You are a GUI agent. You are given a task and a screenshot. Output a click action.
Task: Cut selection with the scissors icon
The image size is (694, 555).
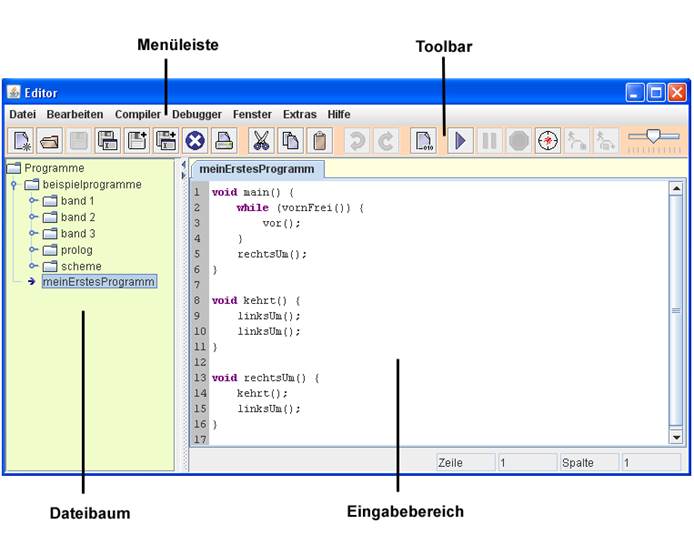click(261, 141)
